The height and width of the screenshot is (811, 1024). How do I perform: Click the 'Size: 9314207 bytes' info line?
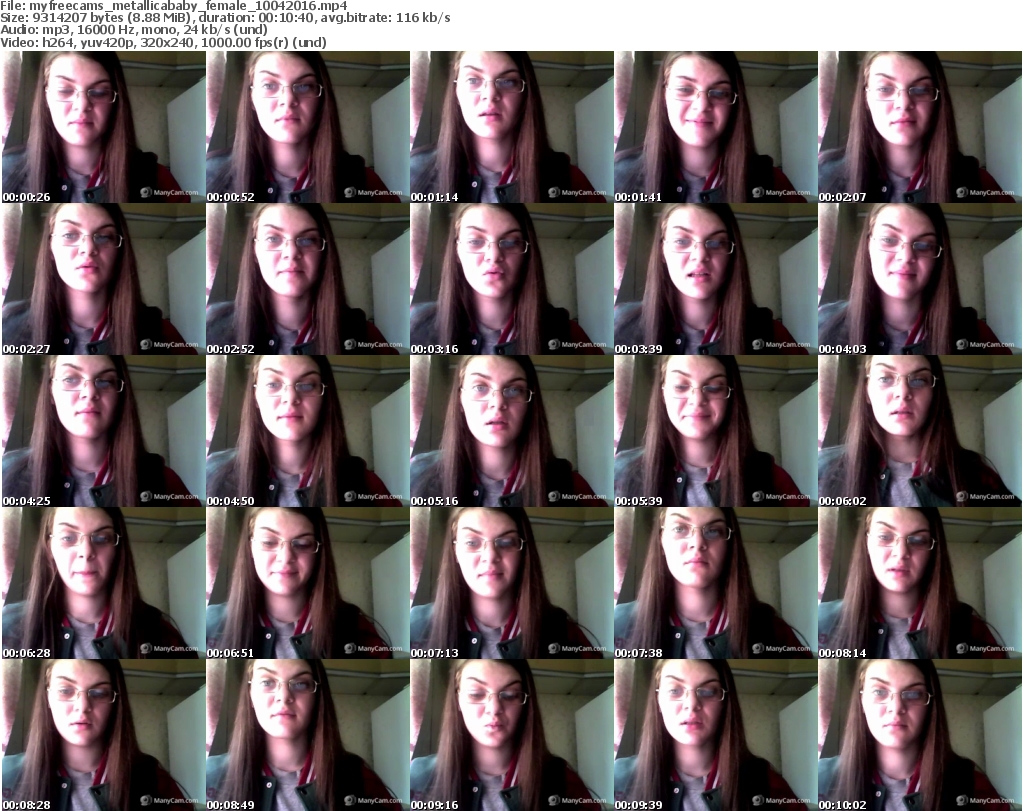(225, 18)
